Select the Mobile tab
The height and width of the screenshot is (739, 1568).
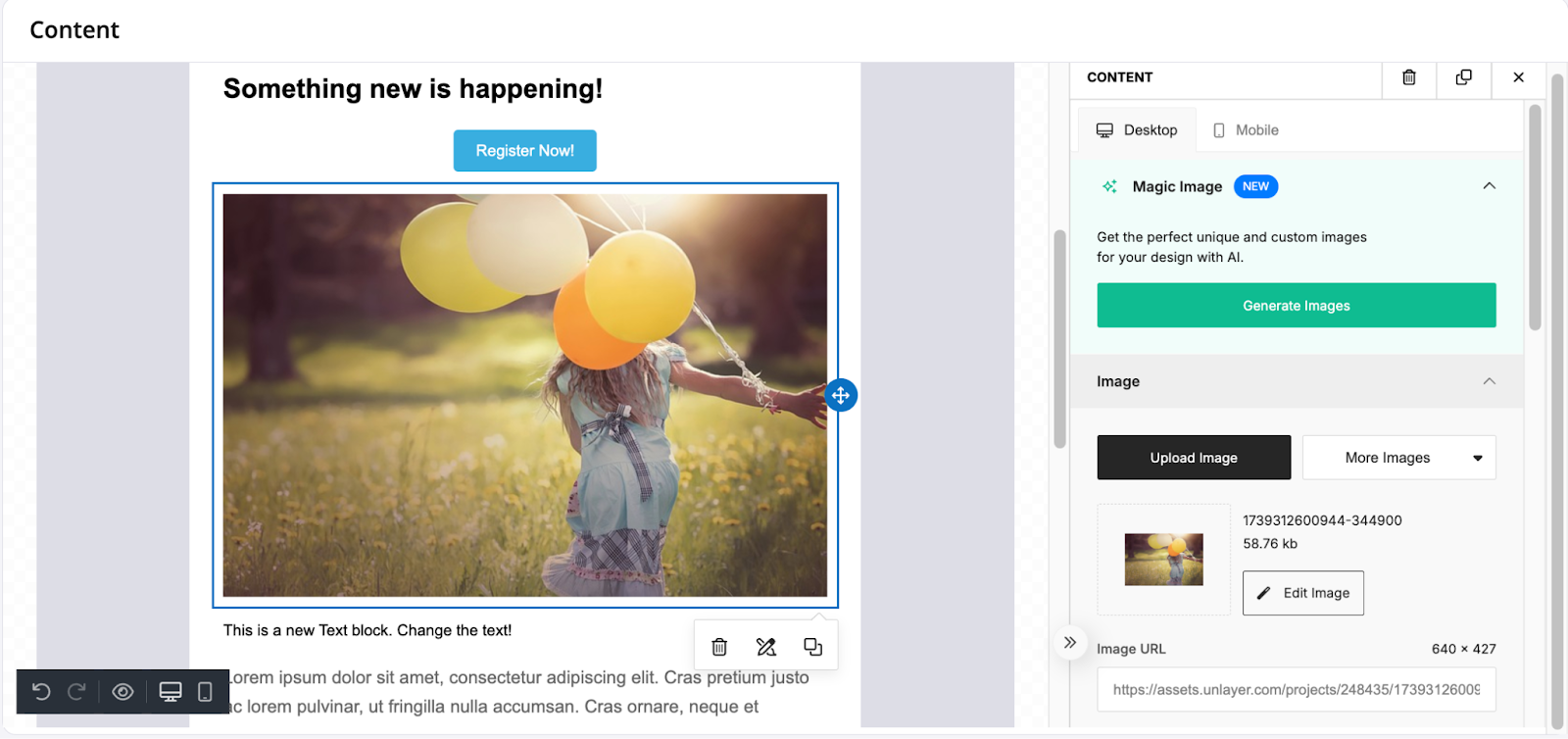point(1246,130)
